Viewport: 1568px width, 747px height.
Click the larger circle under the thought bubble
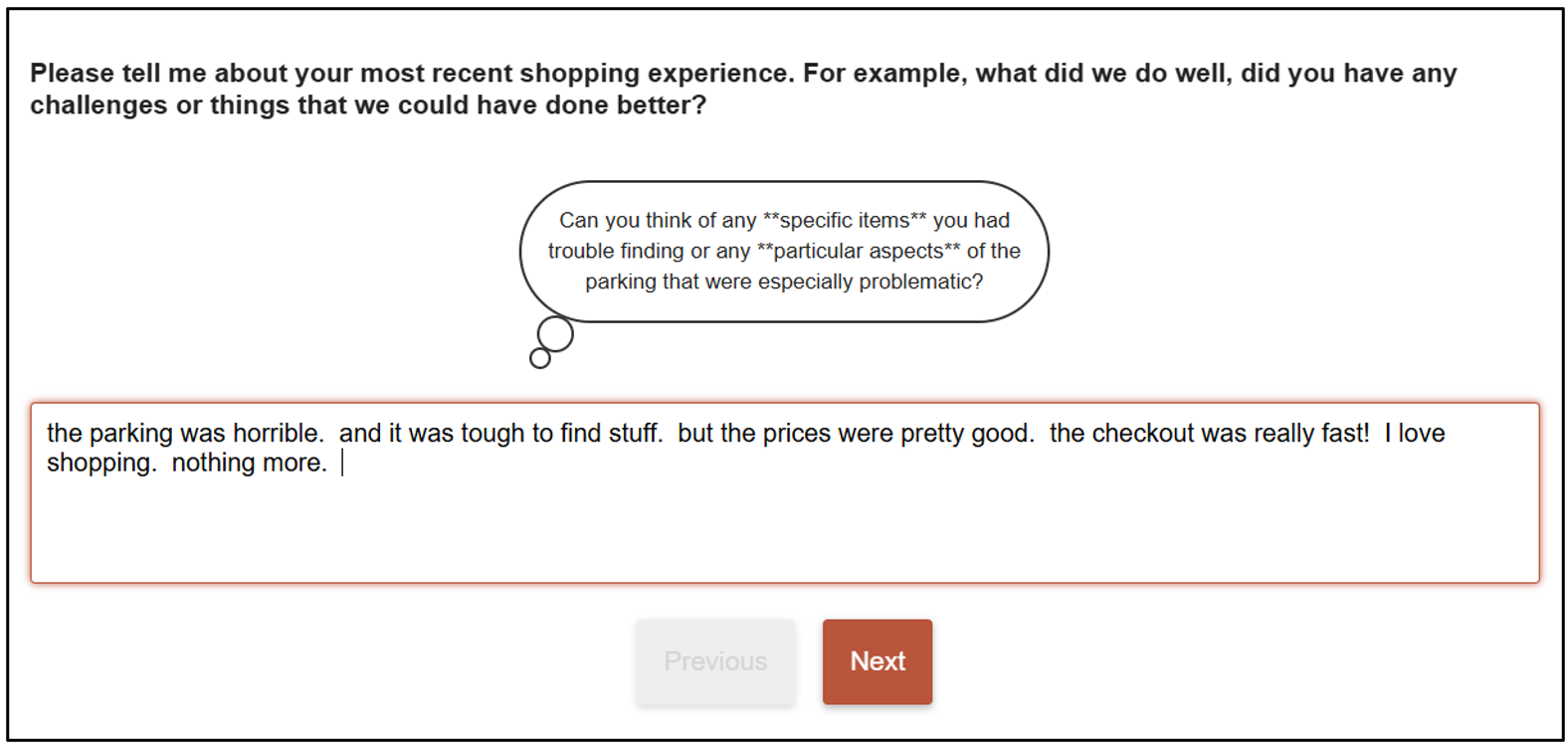[555, 334]
